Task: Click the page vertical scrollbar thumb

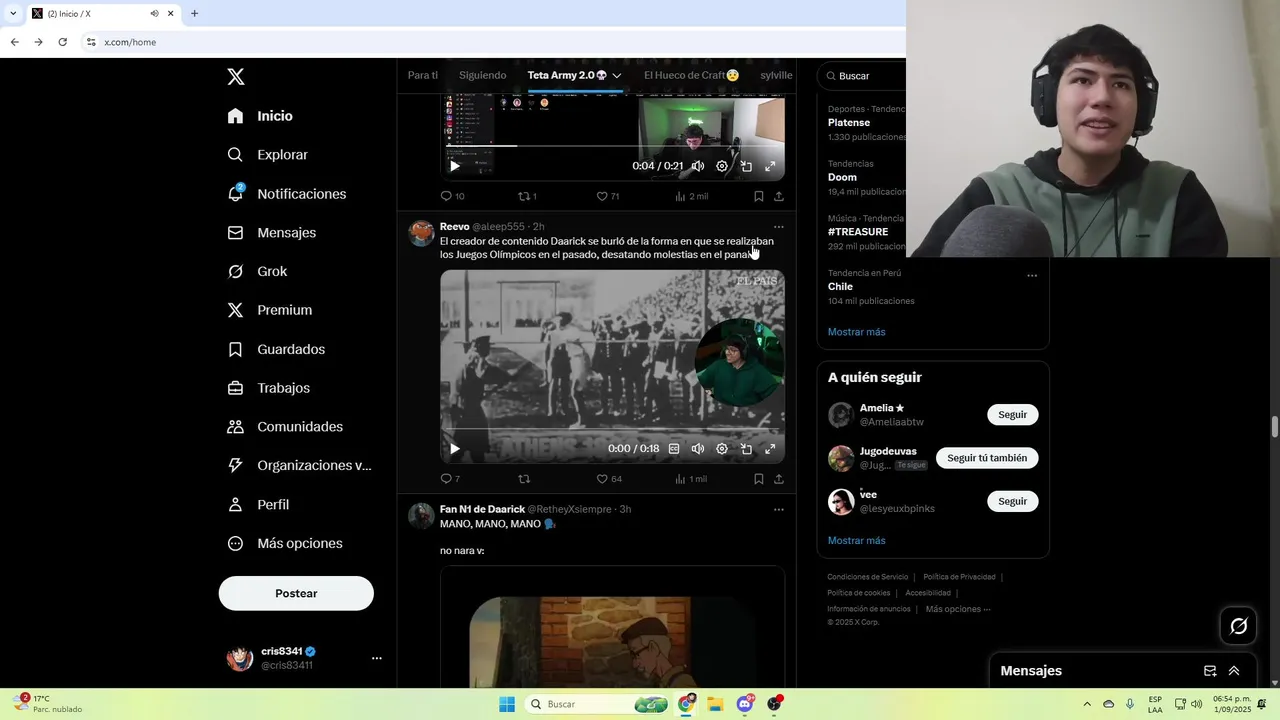Action: point(1274,427)
